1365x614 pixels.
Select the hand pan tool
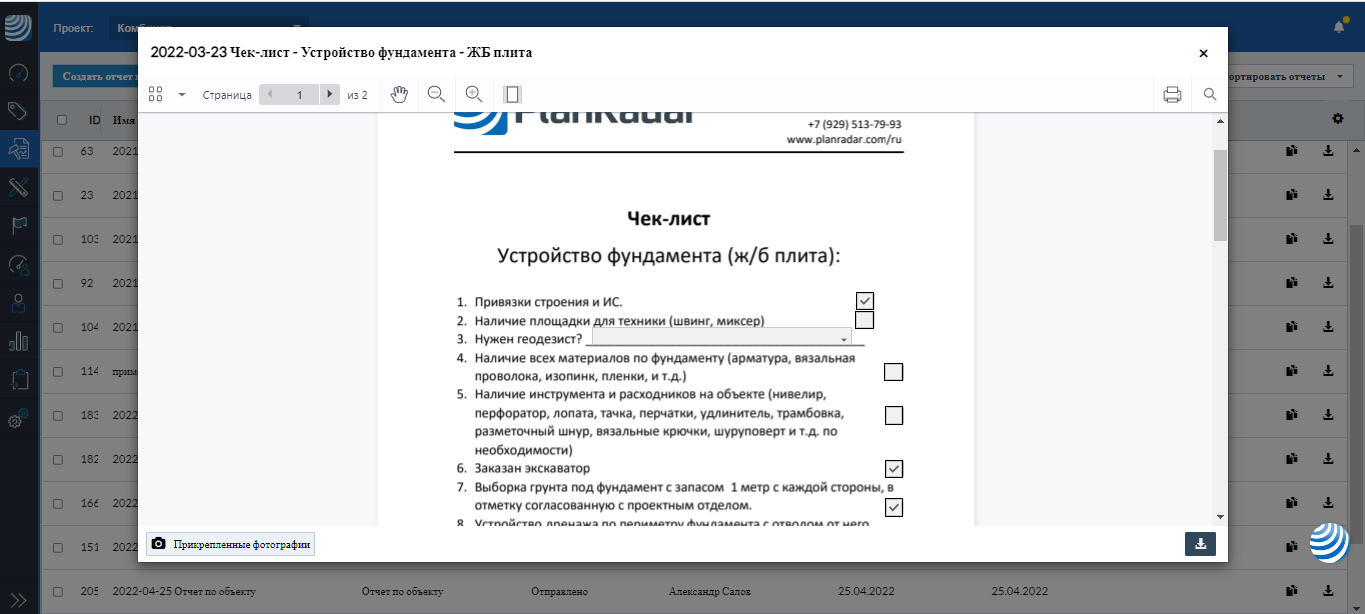coord(399,94)
